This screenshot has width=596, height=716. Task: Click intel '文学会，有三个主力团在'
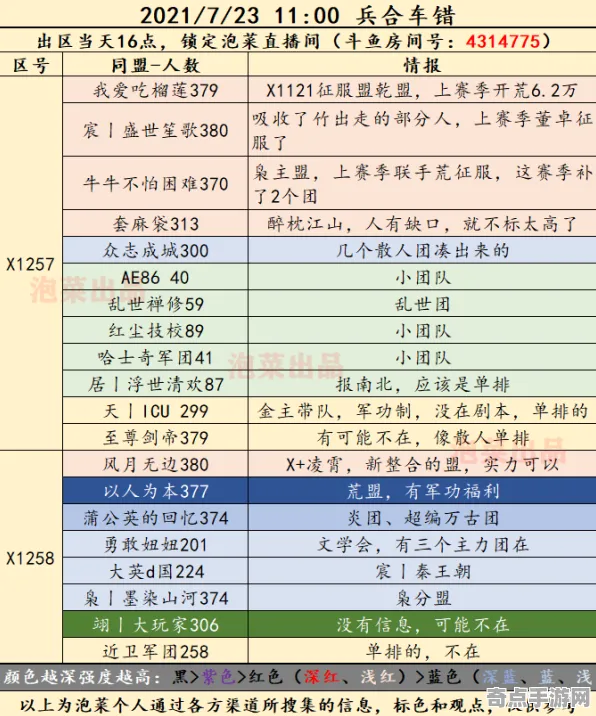[x=422, y=544]
